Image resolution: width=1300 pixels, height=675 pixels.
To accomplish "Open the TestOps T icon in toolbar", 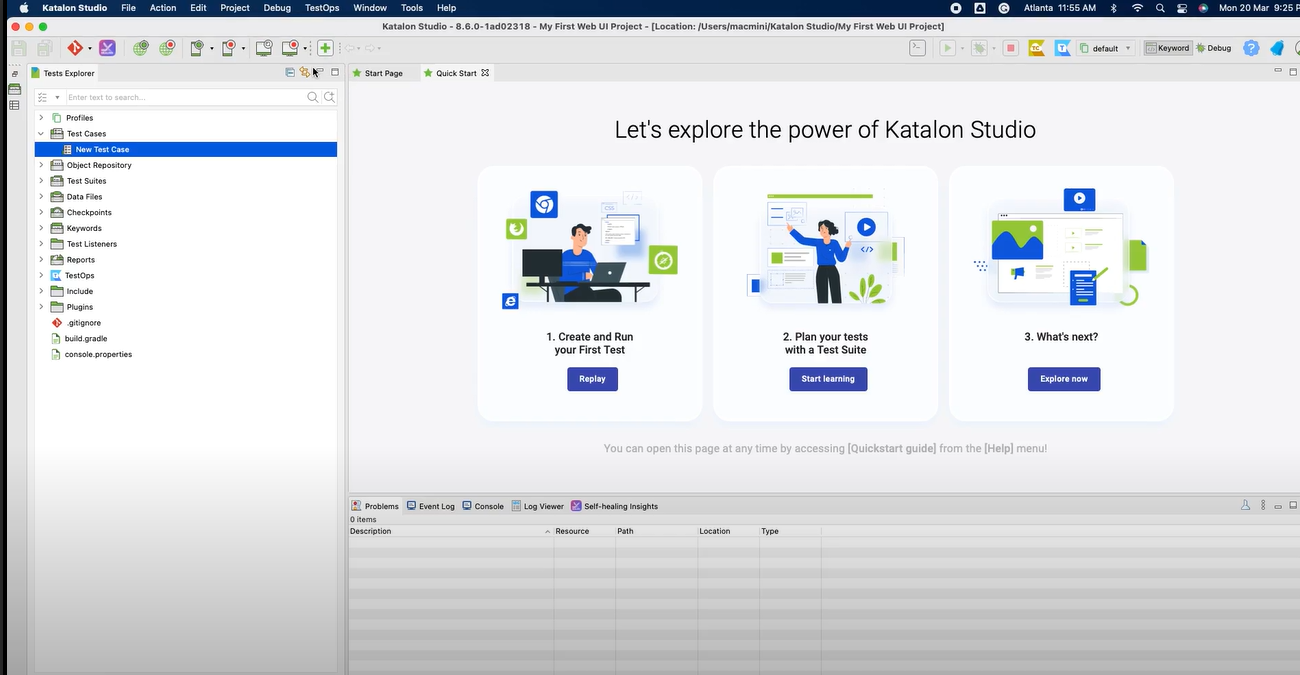I will [x=1062, y=48].
